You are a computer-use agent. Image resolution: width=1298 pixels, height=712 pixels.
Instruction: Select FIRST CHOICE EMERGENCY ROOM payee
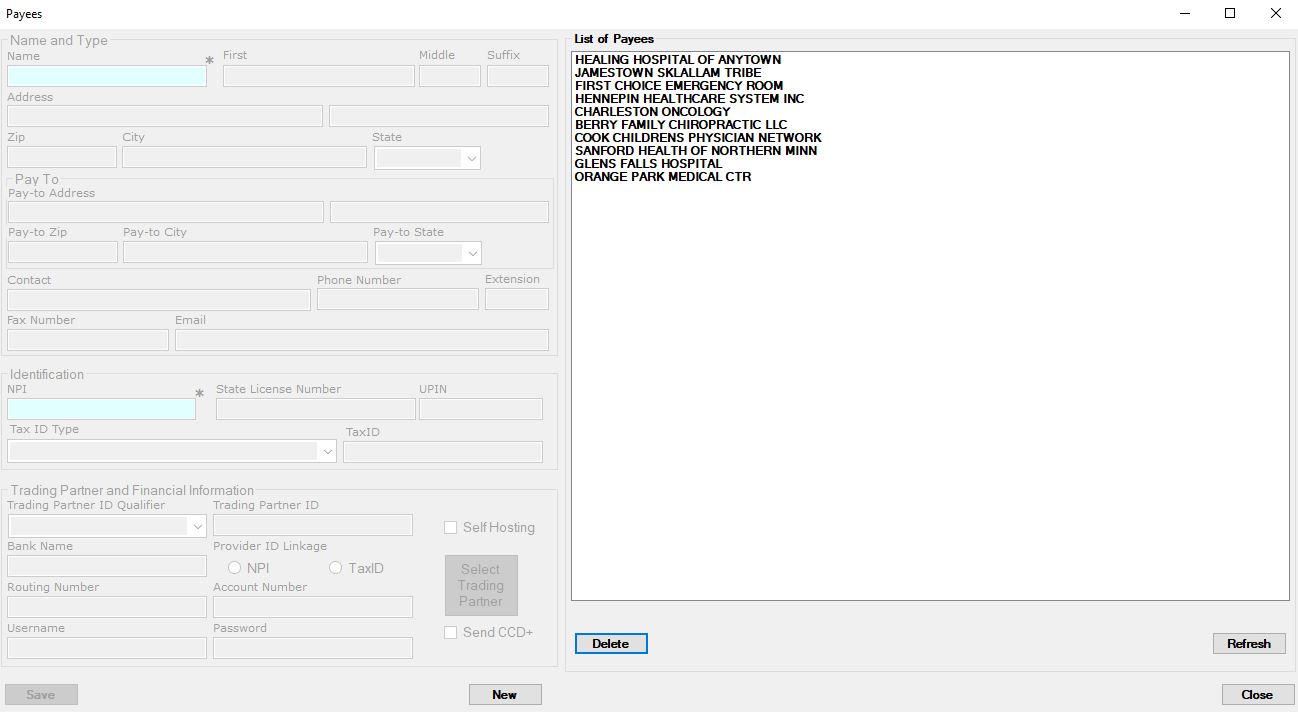(x=679, y=86)
